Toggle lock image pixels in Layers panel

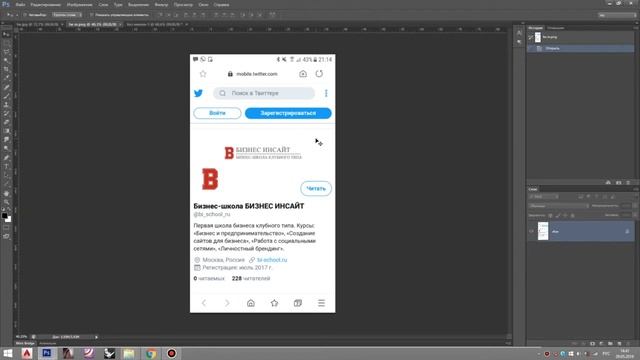(x=558, y=215)
